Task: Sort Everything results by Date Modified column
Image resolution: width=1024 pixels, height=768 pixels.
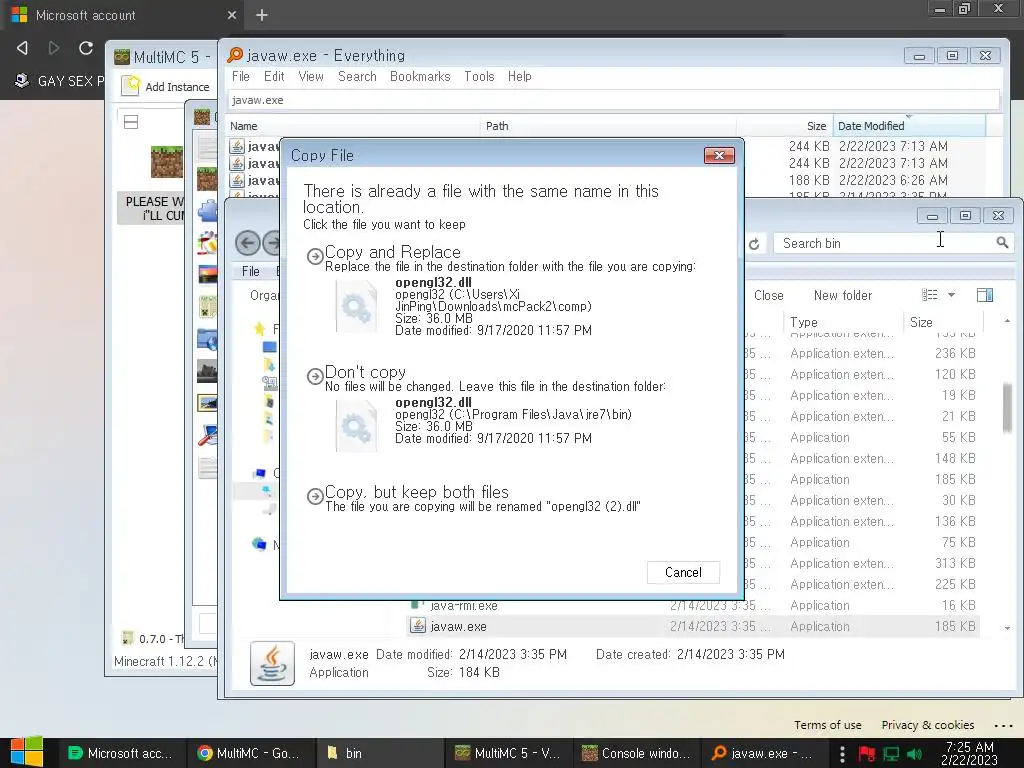Action: [x=908, y=126]
